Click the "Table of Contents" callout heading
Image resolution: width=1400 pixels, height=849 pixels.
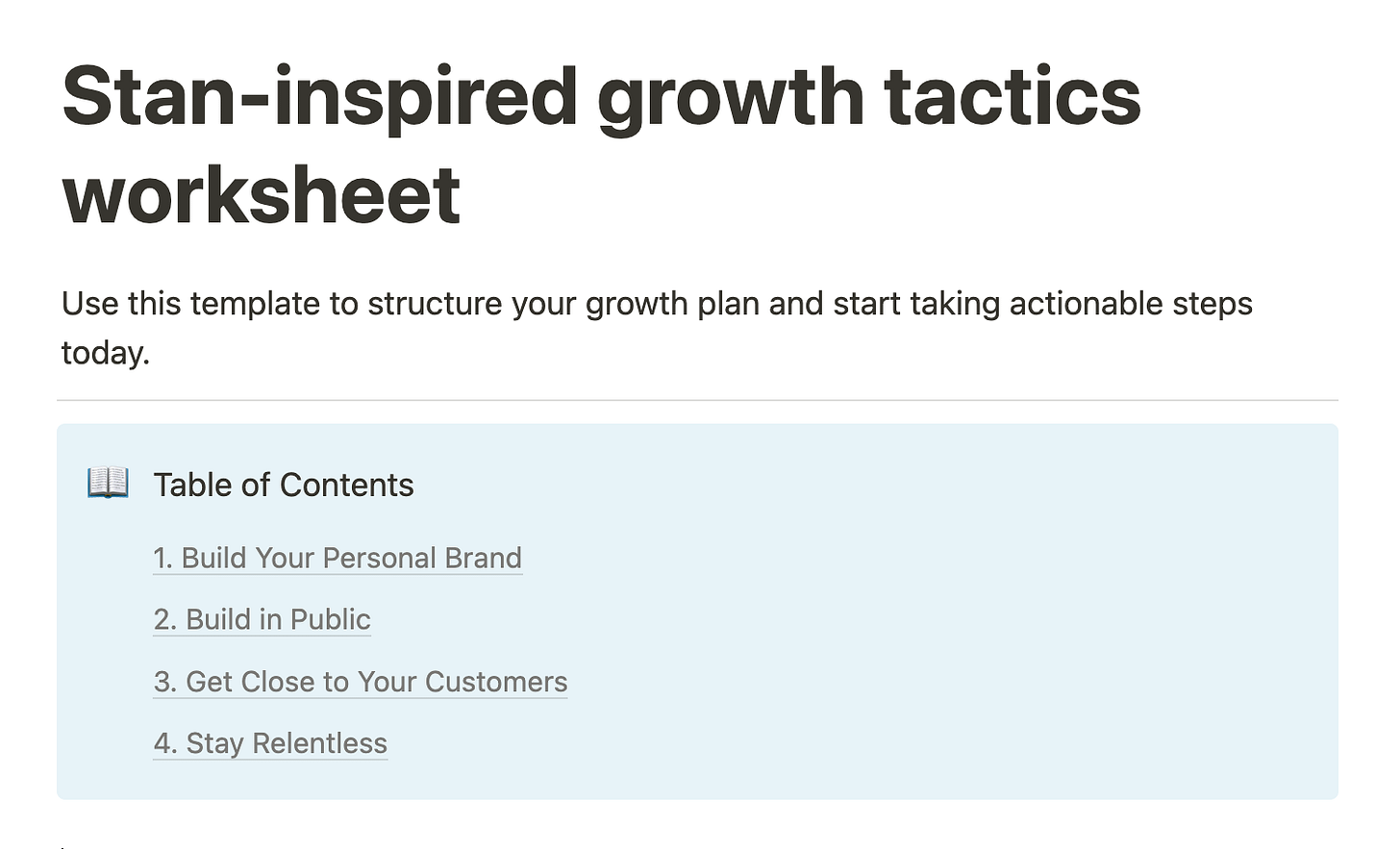click(x=284, y=485)
